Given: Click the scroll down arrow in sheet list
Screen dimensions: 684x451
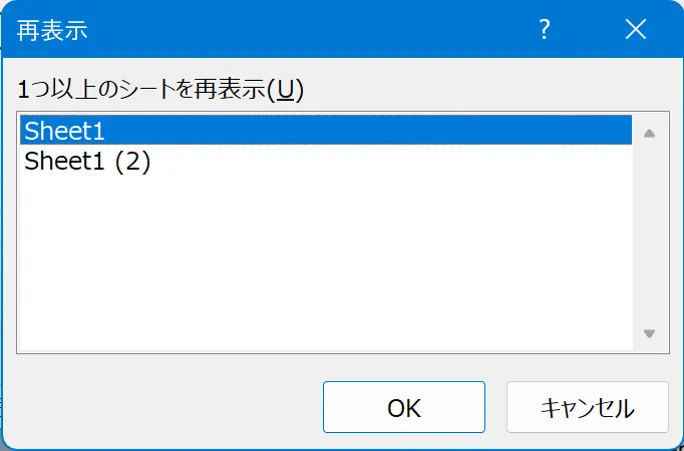Looking at the screenshot, I should pyautogui.click(x=649, y=333).
